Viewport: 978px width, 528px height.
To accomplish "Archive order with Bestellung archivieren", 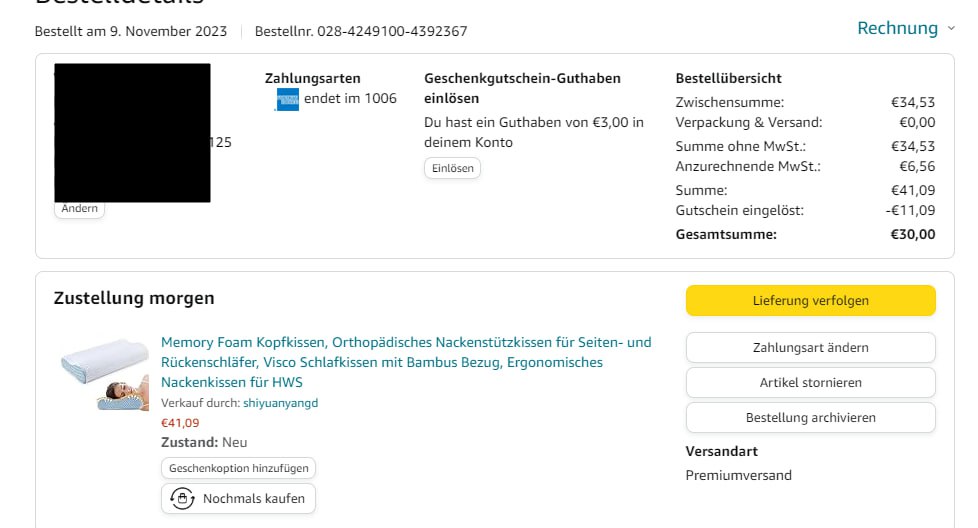I will coord(810,418).
